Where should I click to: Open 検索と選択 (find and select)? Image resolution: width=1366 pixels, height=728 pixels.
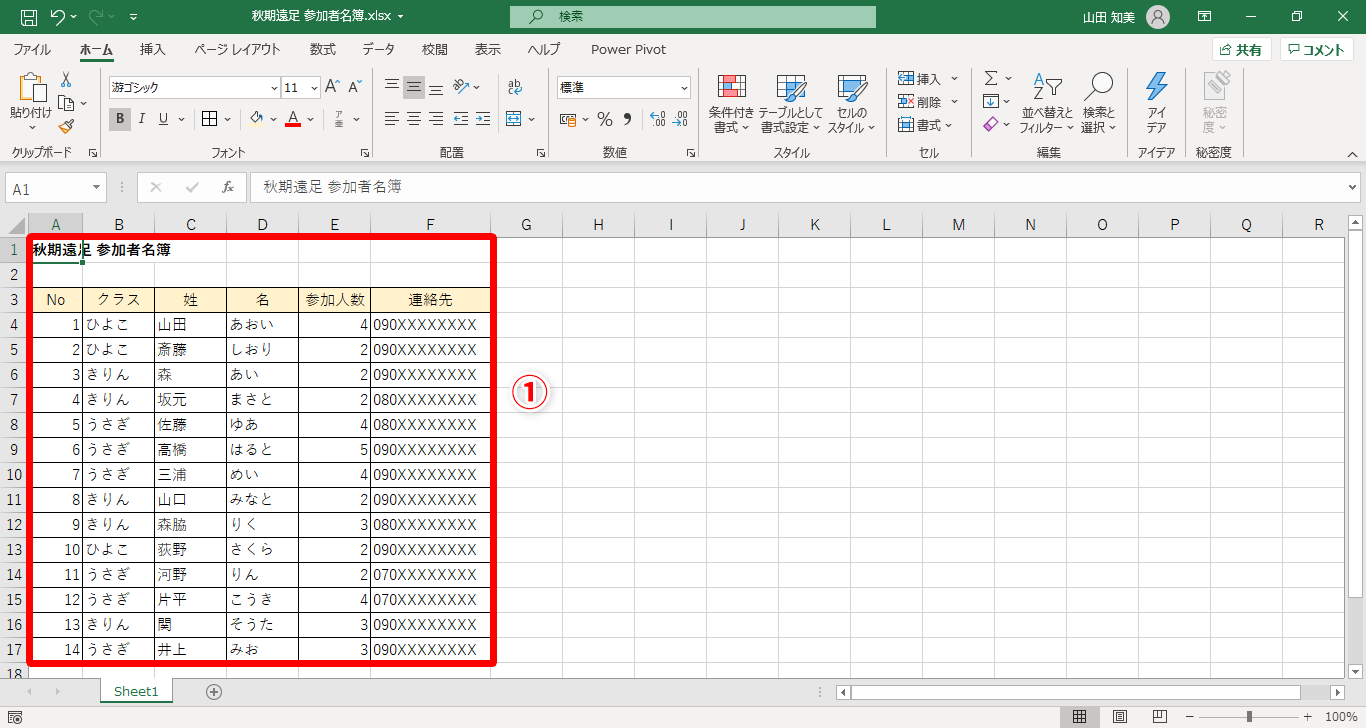click(1099, 104)
